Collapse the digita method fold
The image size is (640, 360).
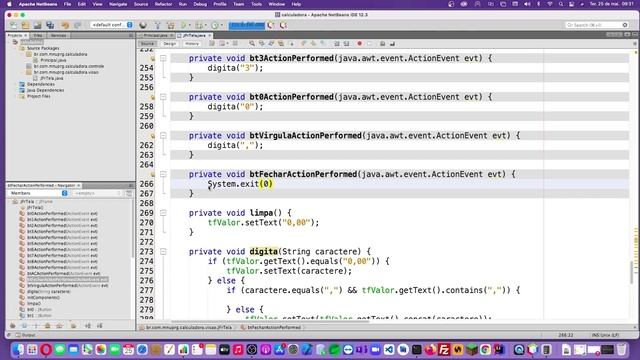tap(163, 251)
